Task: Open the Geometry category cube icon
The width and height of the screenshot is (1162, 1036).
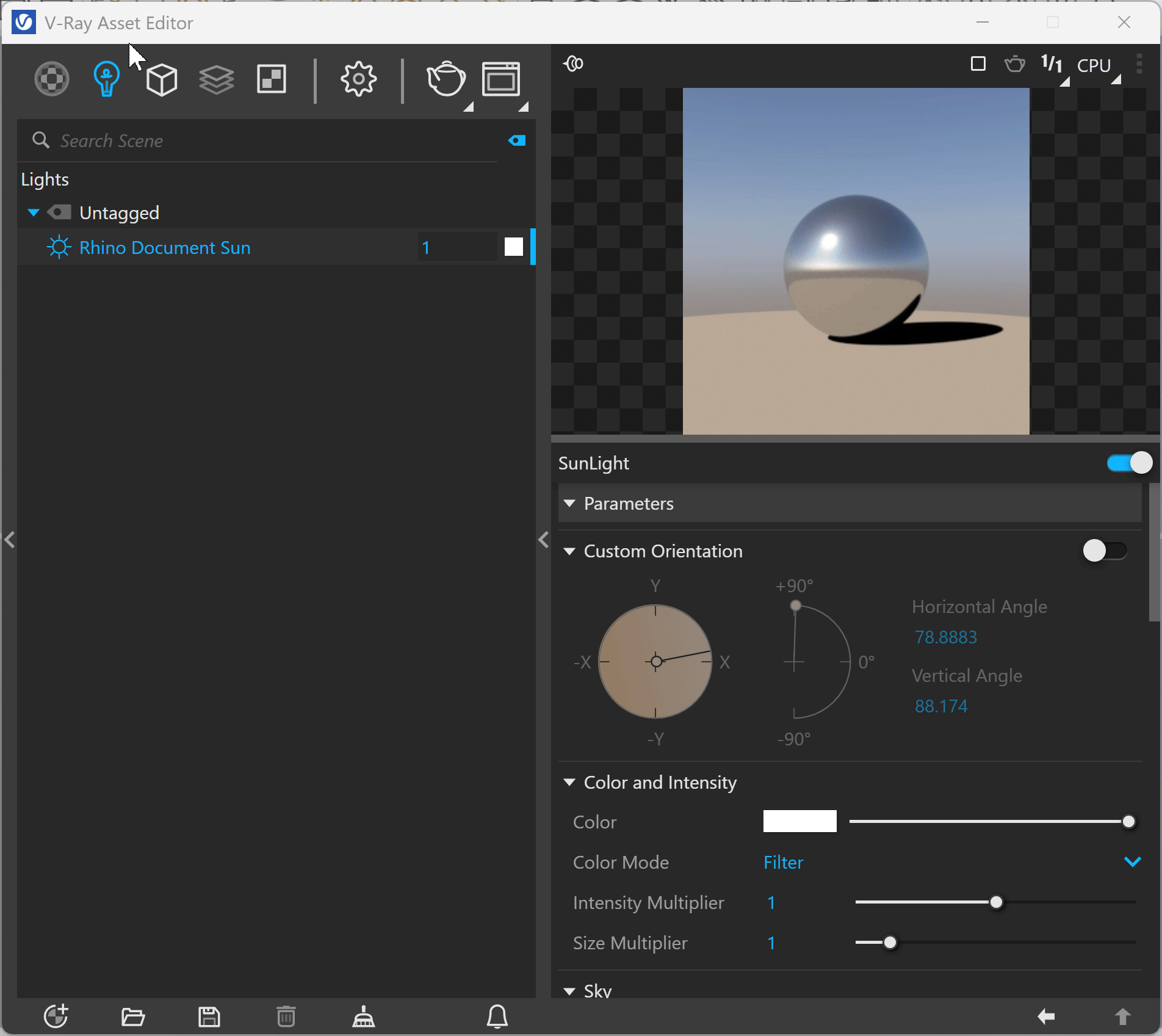Action: click(162, 79)
